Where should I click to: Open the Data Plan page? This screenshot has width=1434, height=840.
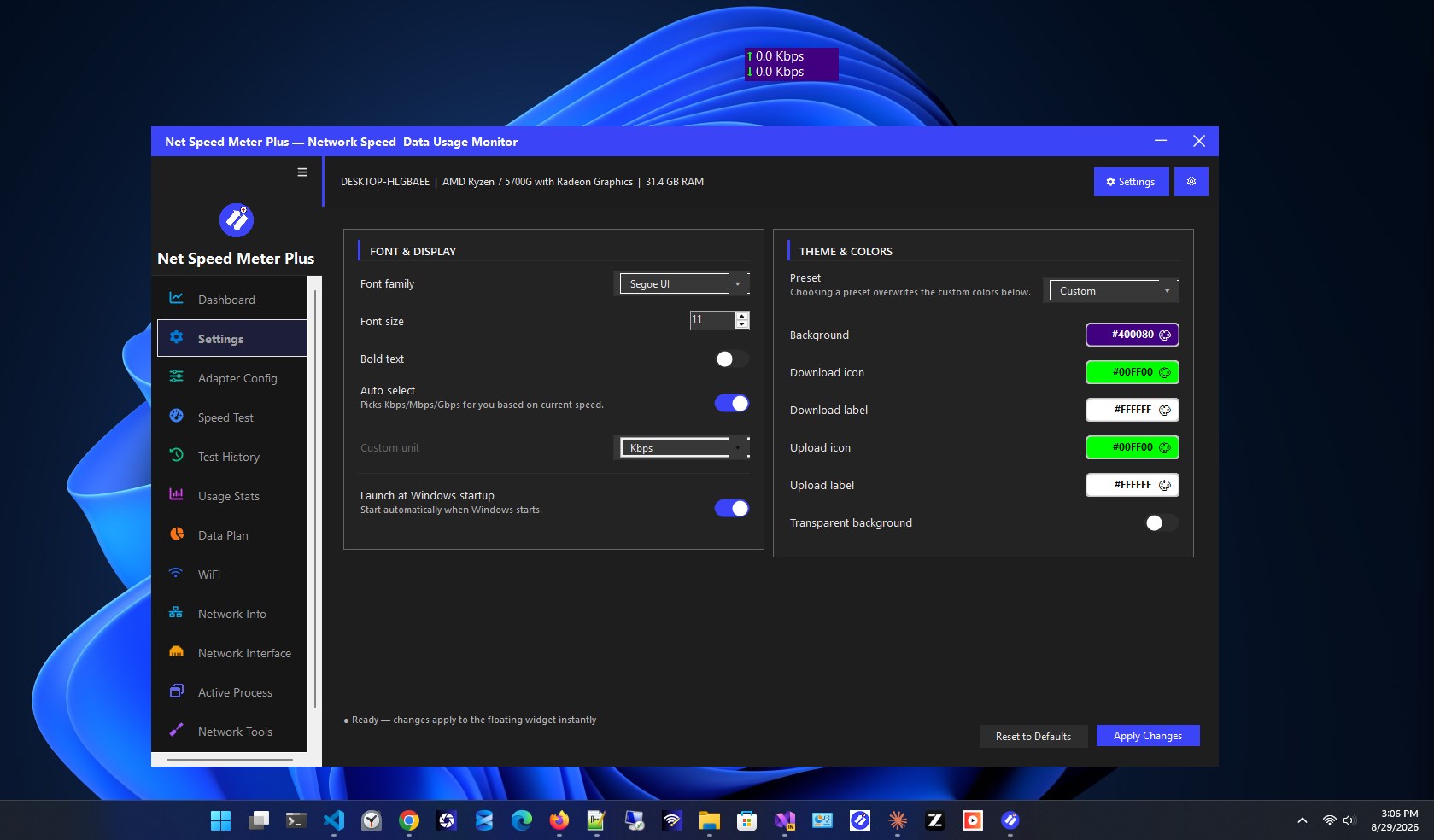click(232, 535)
